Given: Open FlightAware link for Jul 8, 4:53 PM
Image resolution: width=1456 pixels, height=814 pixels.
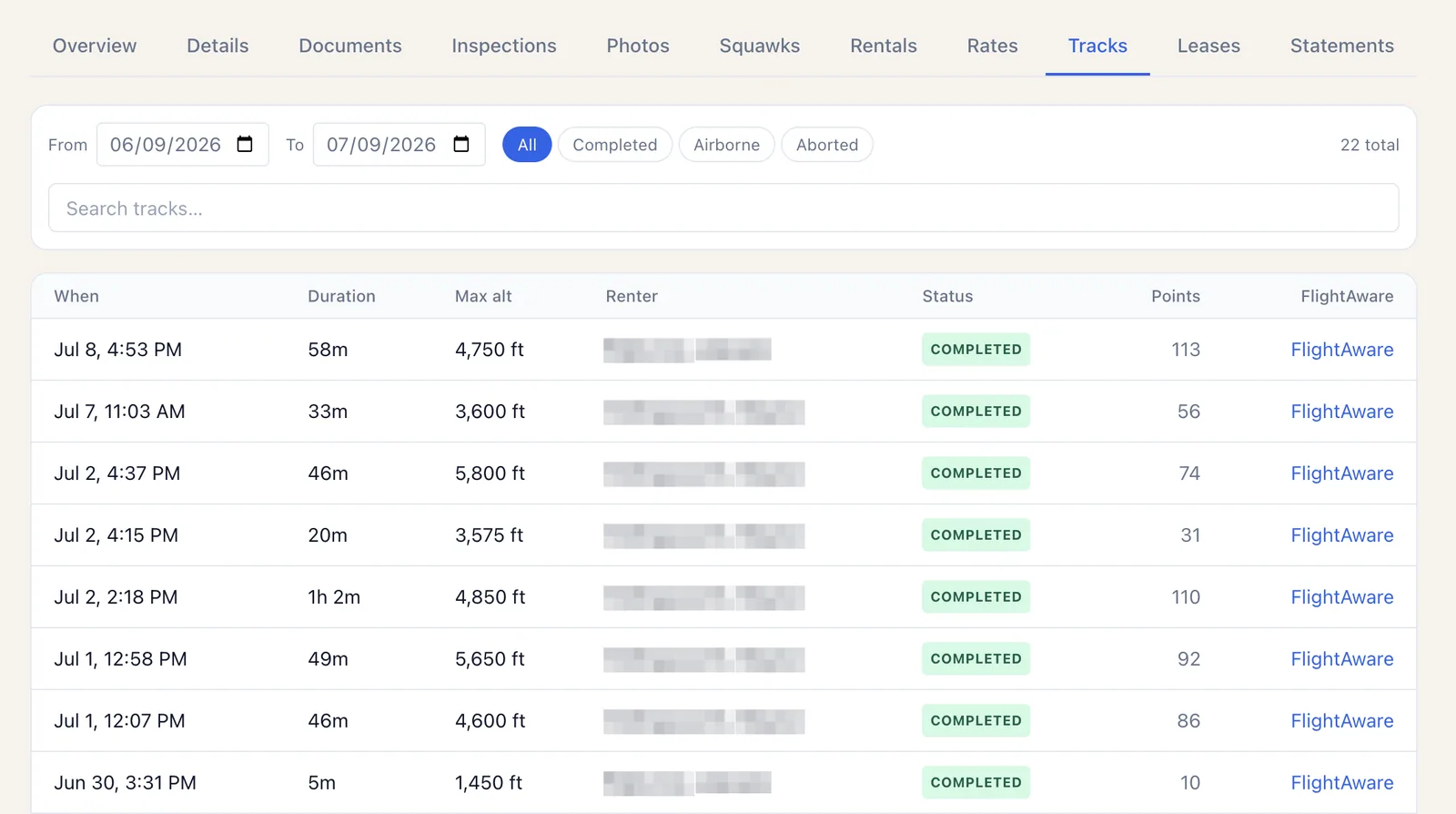Looking at the screenshot, I should click(x=1342, y=350).
